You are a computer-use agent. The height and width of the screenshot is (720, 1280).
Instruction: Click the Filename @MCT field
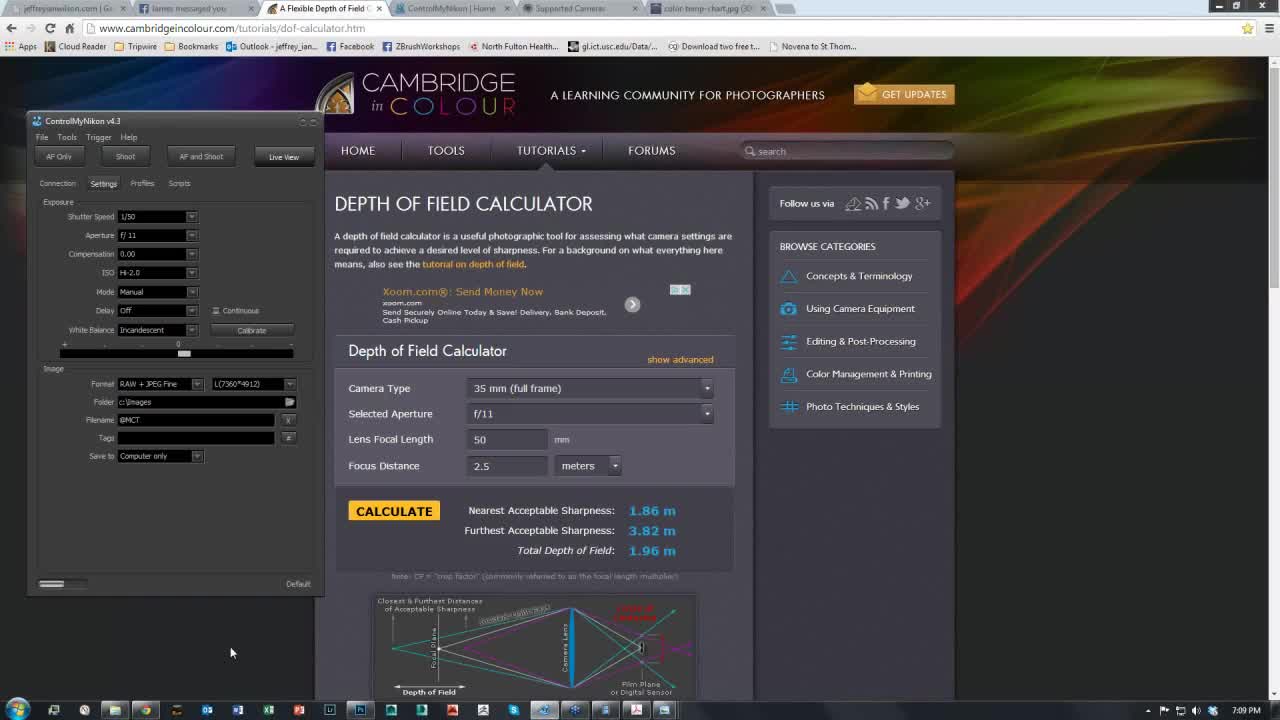coord(196,420)
